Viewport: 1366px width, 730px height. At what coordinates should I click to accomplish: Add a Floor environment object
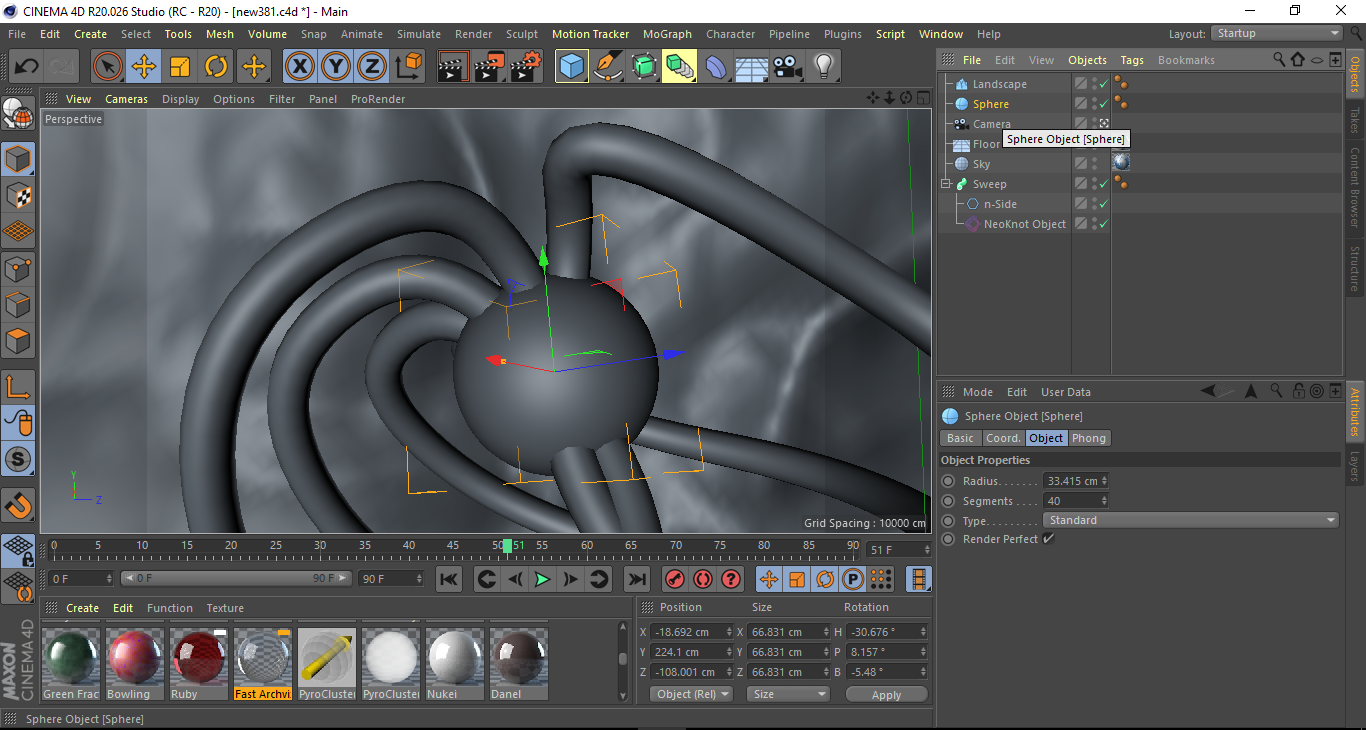pyautogui.click(x=752, y=67)
